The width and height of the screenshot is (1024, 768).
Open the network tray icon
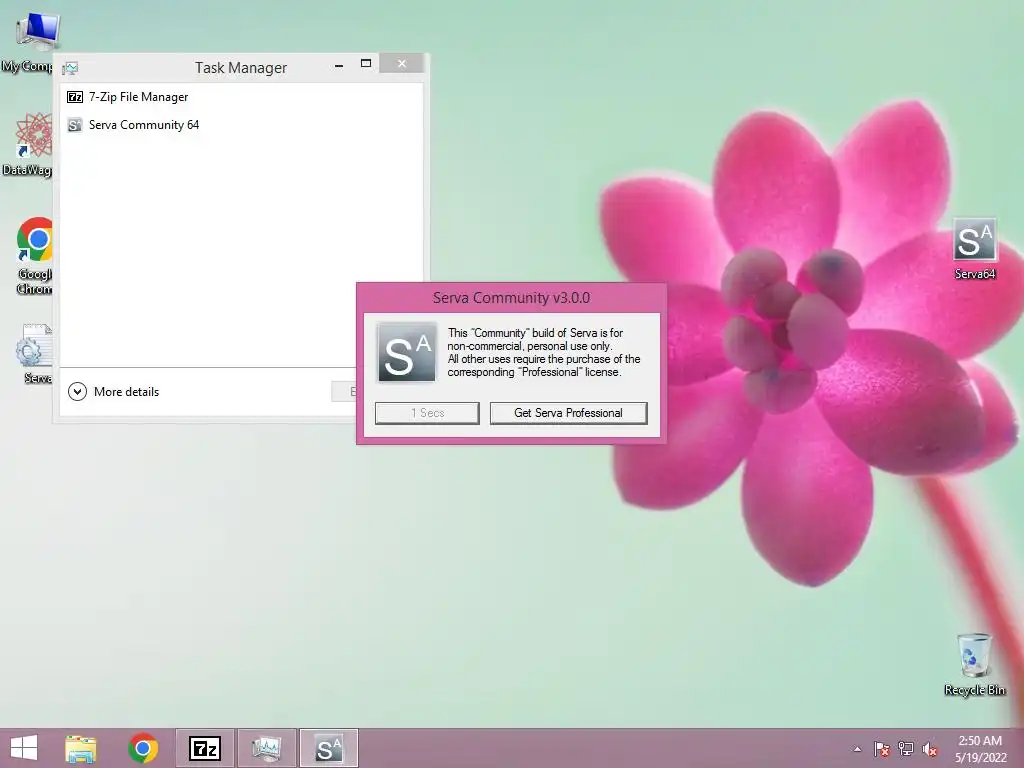point(906,749)
